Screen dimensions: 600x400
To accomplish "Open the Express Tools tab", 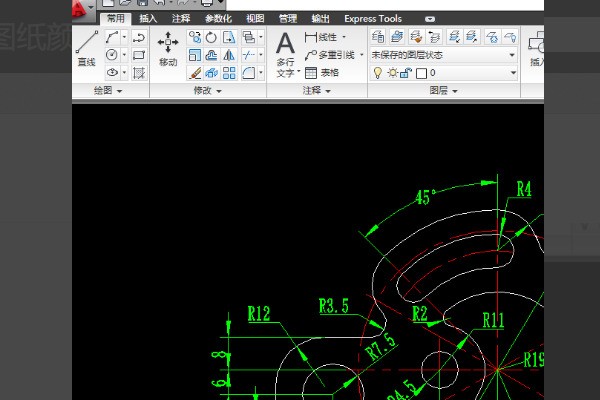I will (x=372, y=18).
